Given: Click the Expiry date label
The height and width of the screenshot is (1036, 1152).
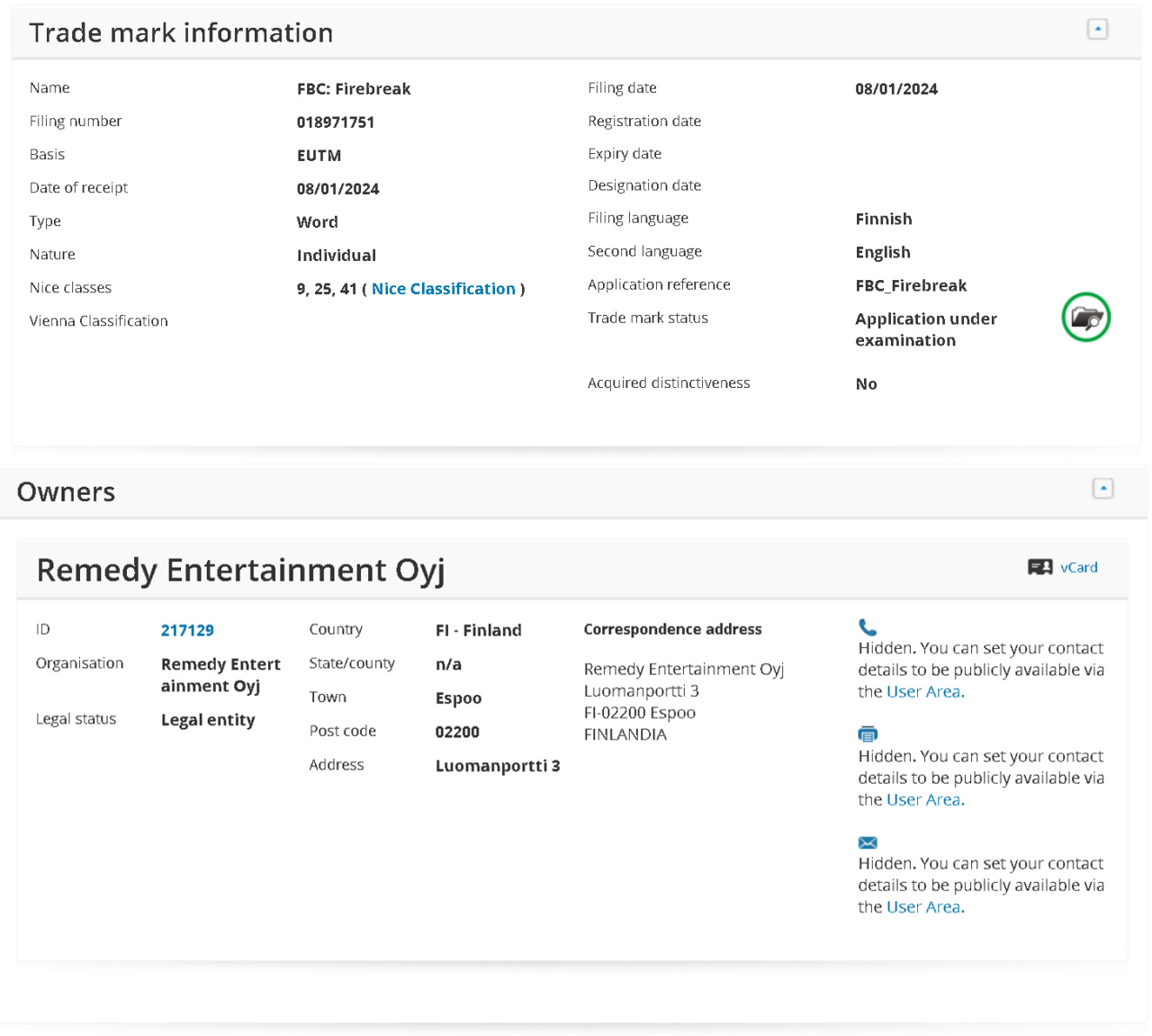Looking at the screenshot, I should 625,154.
